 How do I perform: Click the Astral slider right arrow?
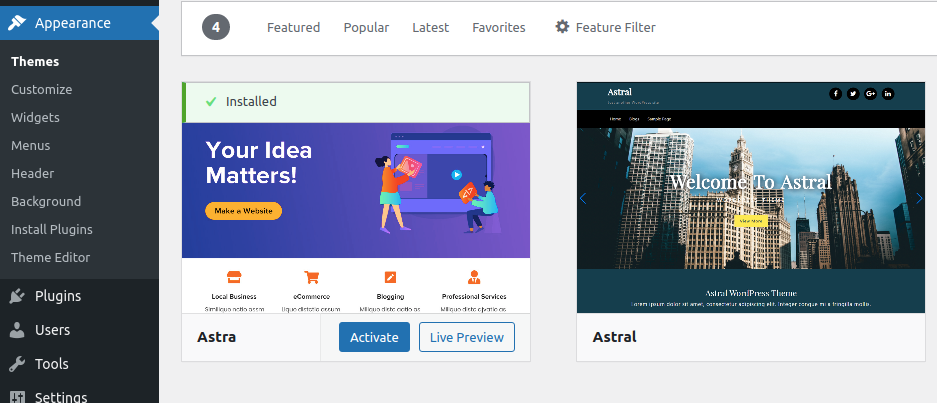point(919,198)
